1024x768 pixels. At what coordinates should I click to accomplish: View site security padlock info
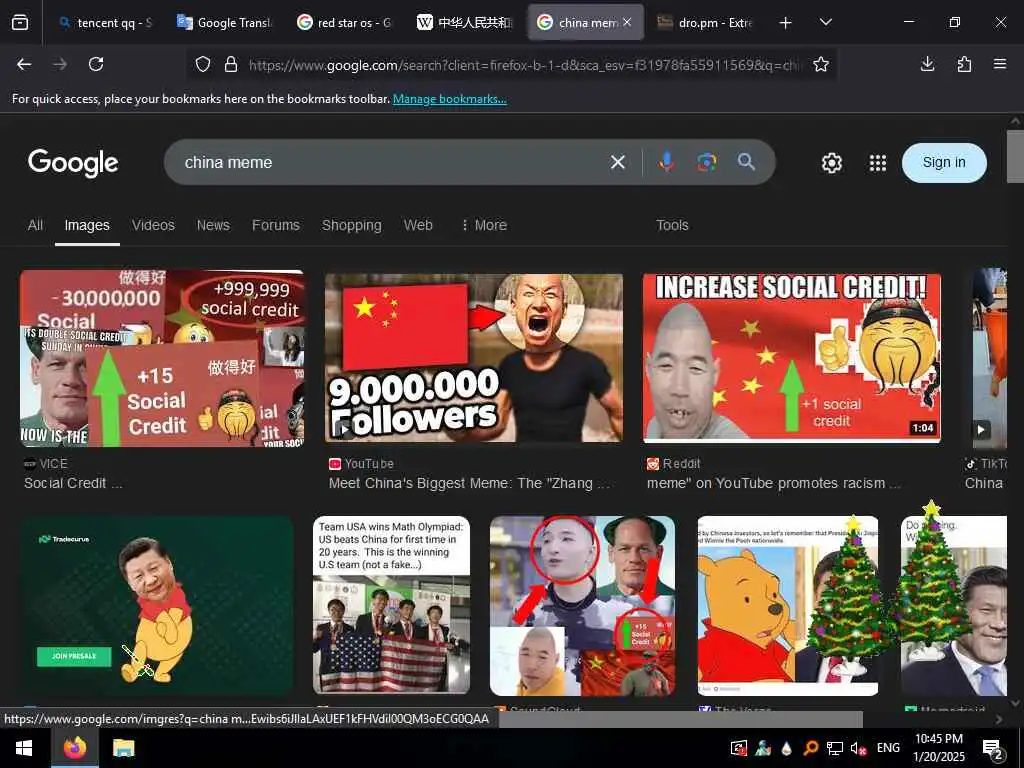231,65
